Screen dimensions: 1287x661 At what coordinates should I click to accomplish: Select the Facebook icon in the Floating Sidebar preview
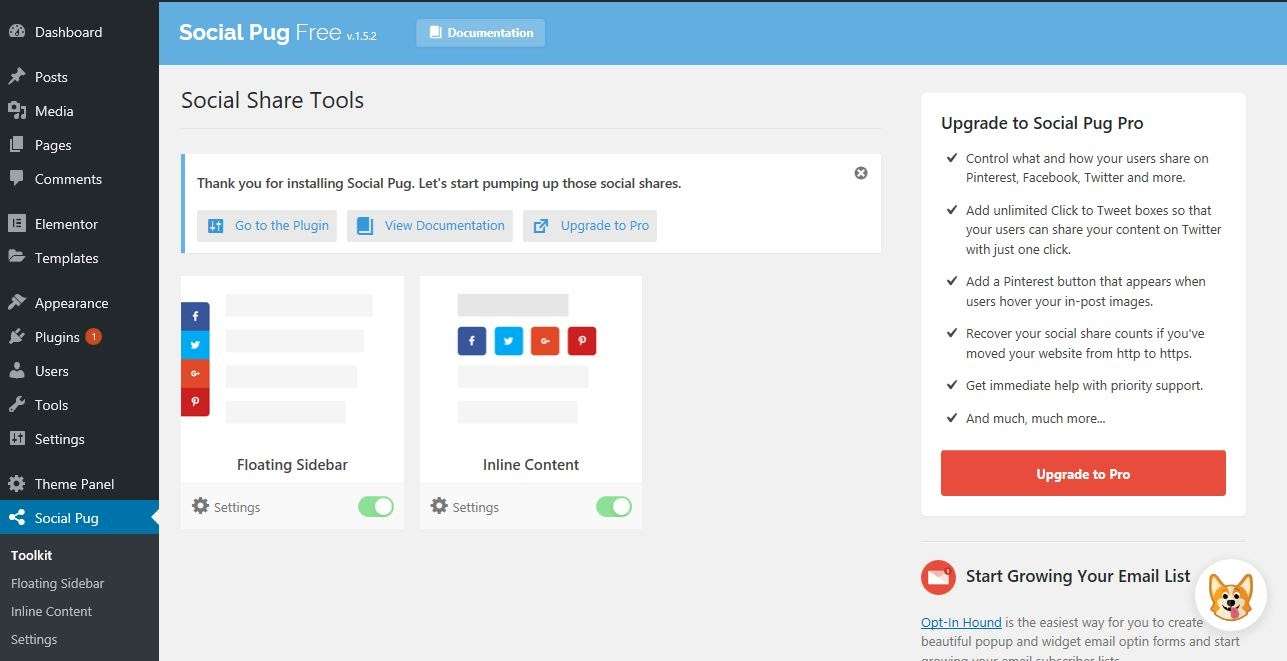pos(195,315)
